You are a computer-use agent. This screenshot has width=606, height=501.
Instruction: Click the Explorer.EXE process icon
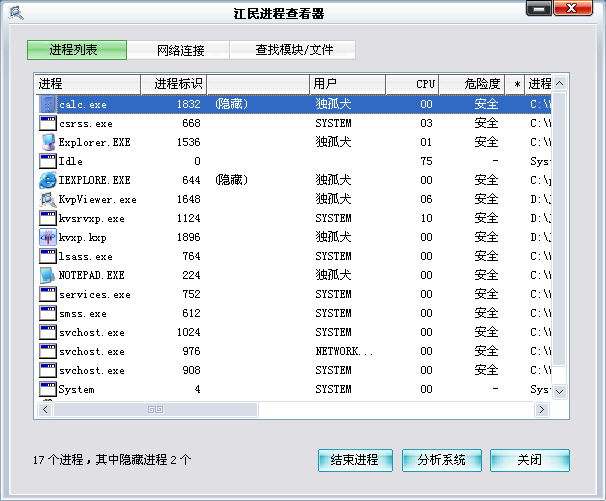tap(48, 142)
